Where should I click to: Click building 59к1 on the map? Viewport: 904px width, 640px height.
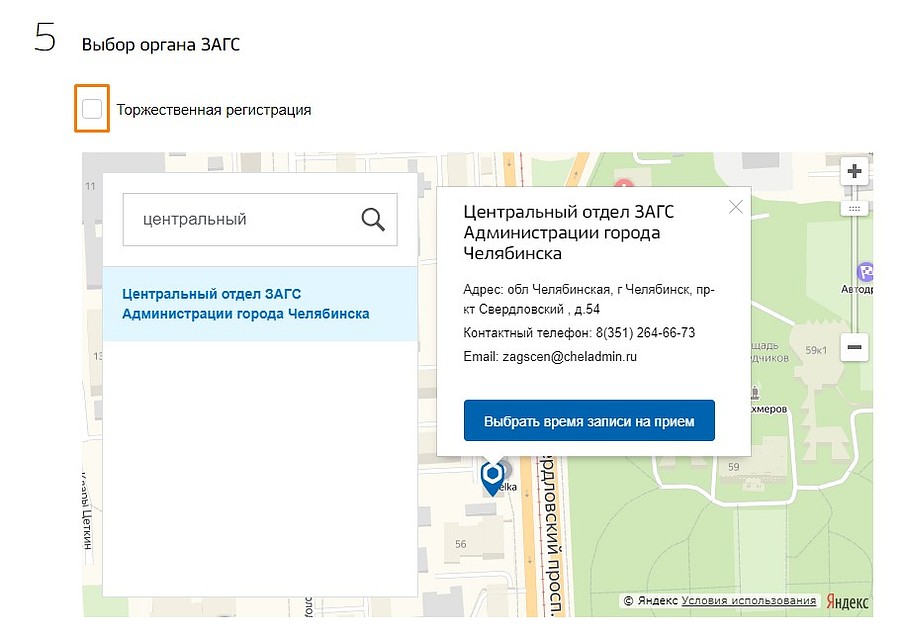point(816,350)
